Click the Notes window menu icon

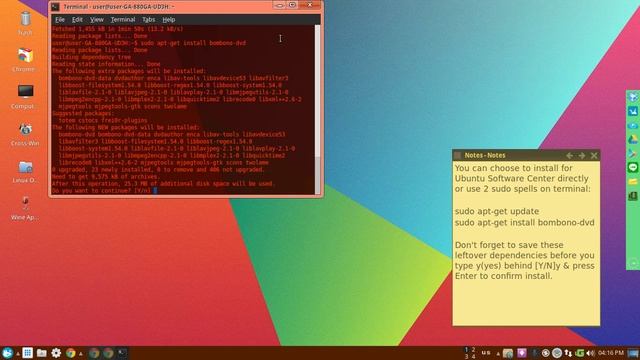(x=458, y=155)
